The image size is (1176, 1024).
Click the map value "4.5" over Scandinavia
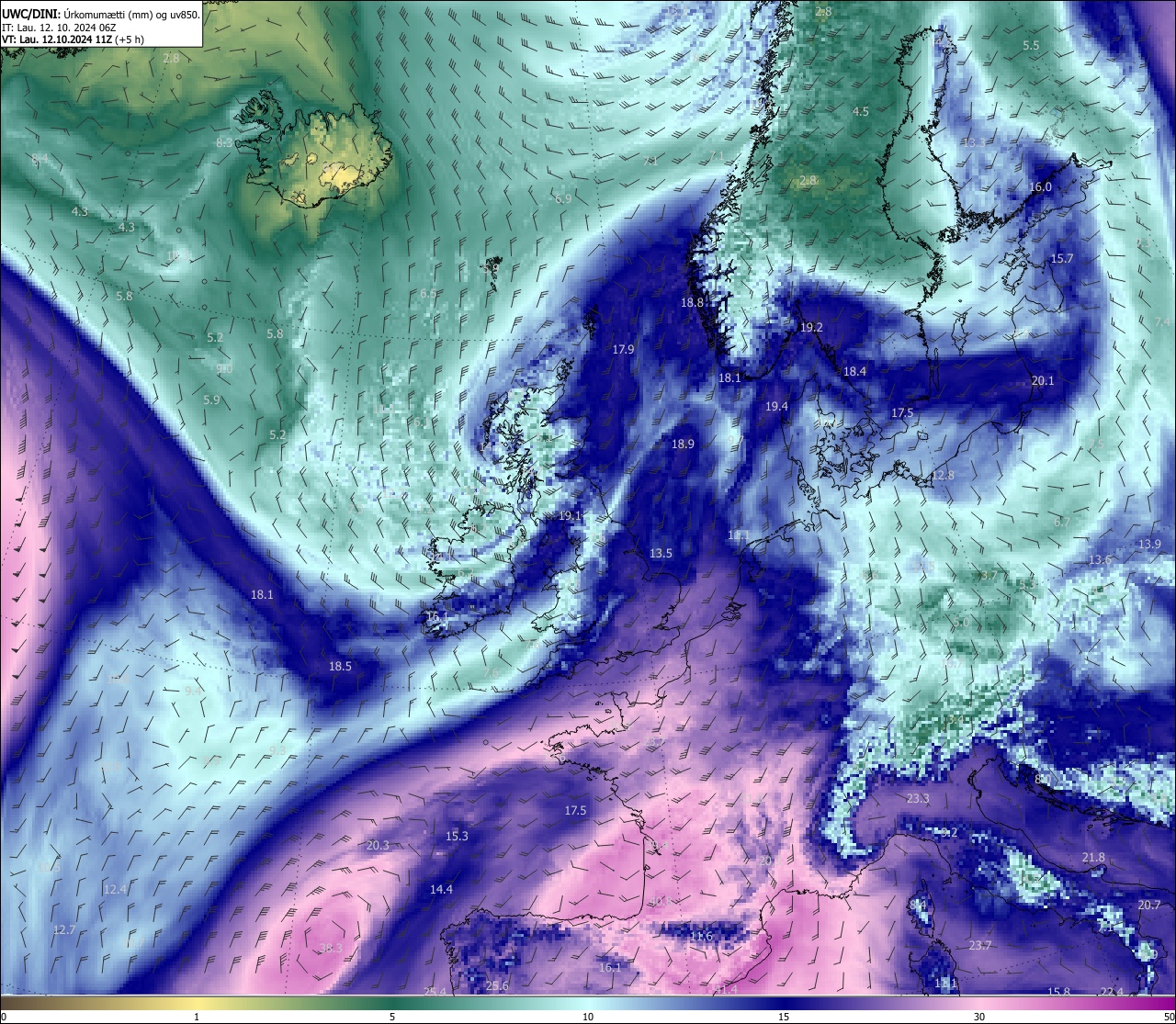[x=861, y=111]
